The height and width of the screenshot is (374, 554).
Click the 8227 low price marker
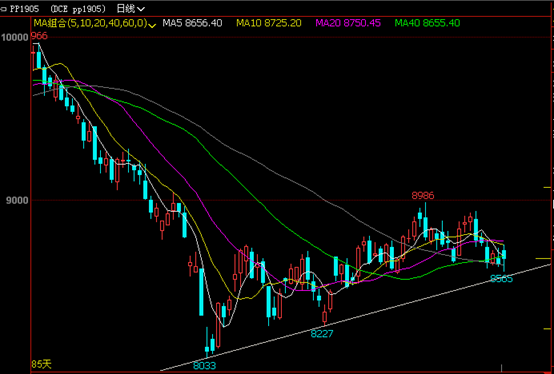point(322,333)
